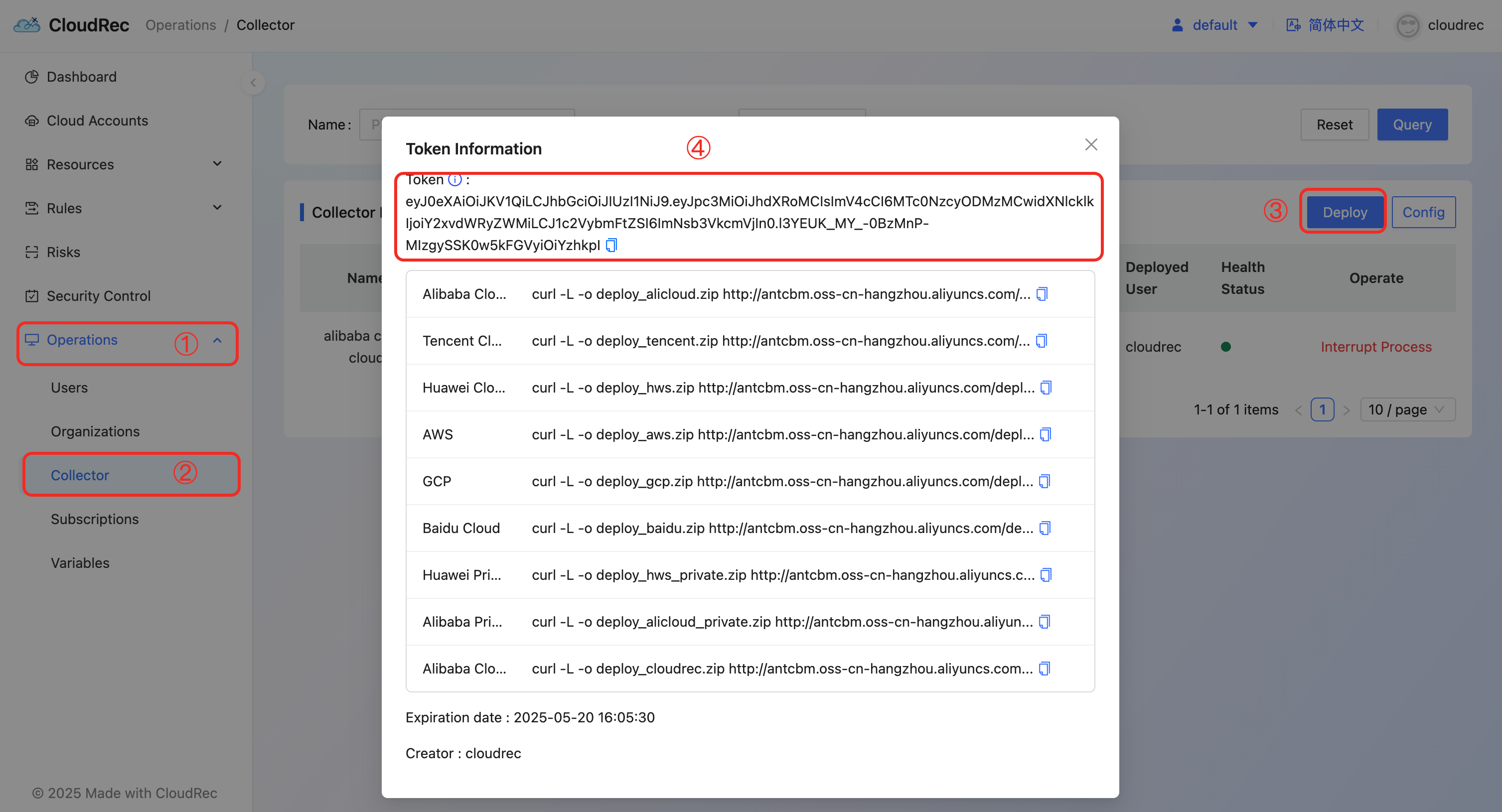Viewport: 1502px width, 812px height.
Task: Click the Deploy button
Action: (x=1345, y=212)
